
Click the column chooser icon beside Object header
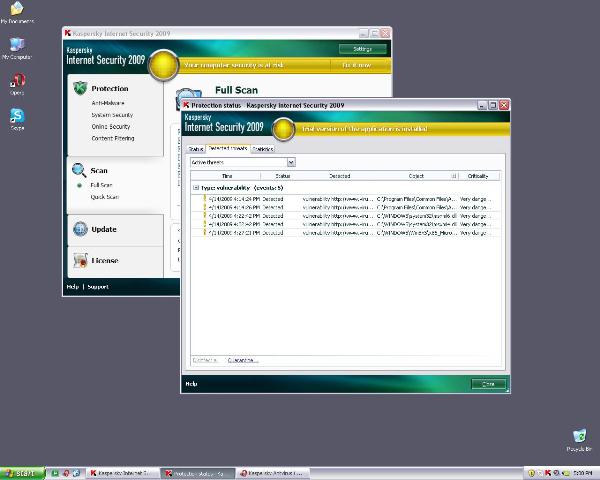[454, 176]
